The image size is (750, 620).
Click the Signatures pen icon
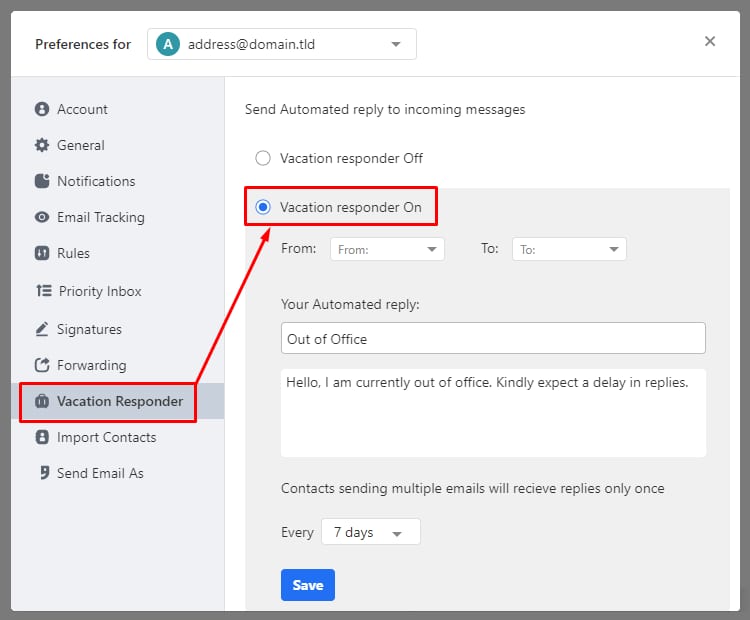pyautogui.click(x=42, y=329)
